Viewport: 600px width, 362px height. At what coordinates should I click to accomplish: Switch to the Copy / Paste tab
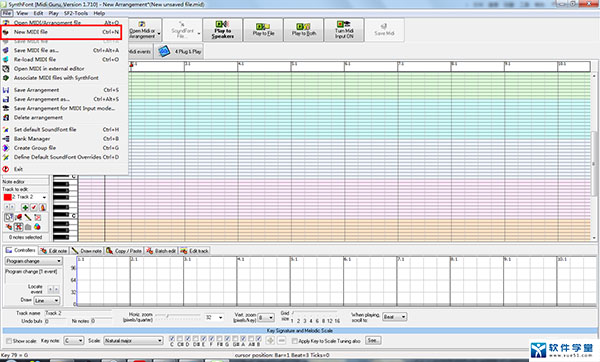(124, 251)
